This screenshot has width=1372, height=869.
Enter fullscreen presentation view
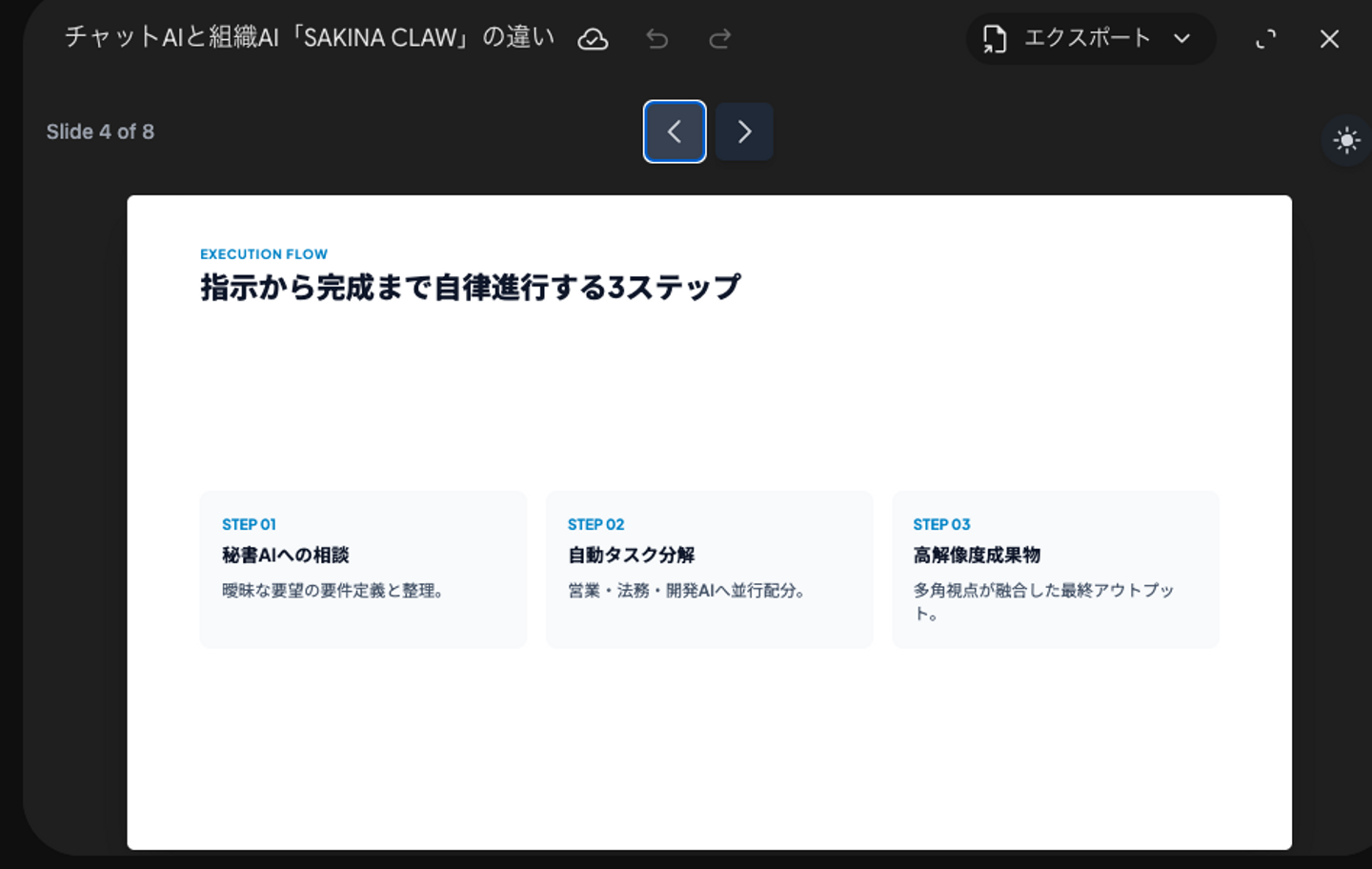pyautogui.click(x=1265, y=39)
